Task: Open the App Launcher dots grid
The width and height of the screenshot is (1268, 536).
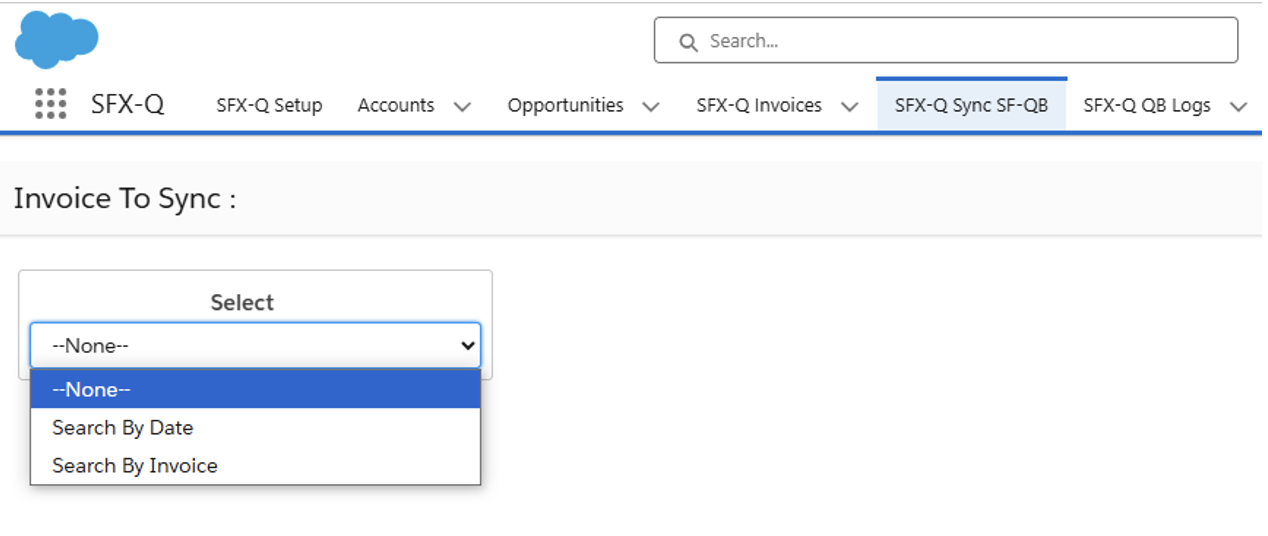Action: pos(50,104)
